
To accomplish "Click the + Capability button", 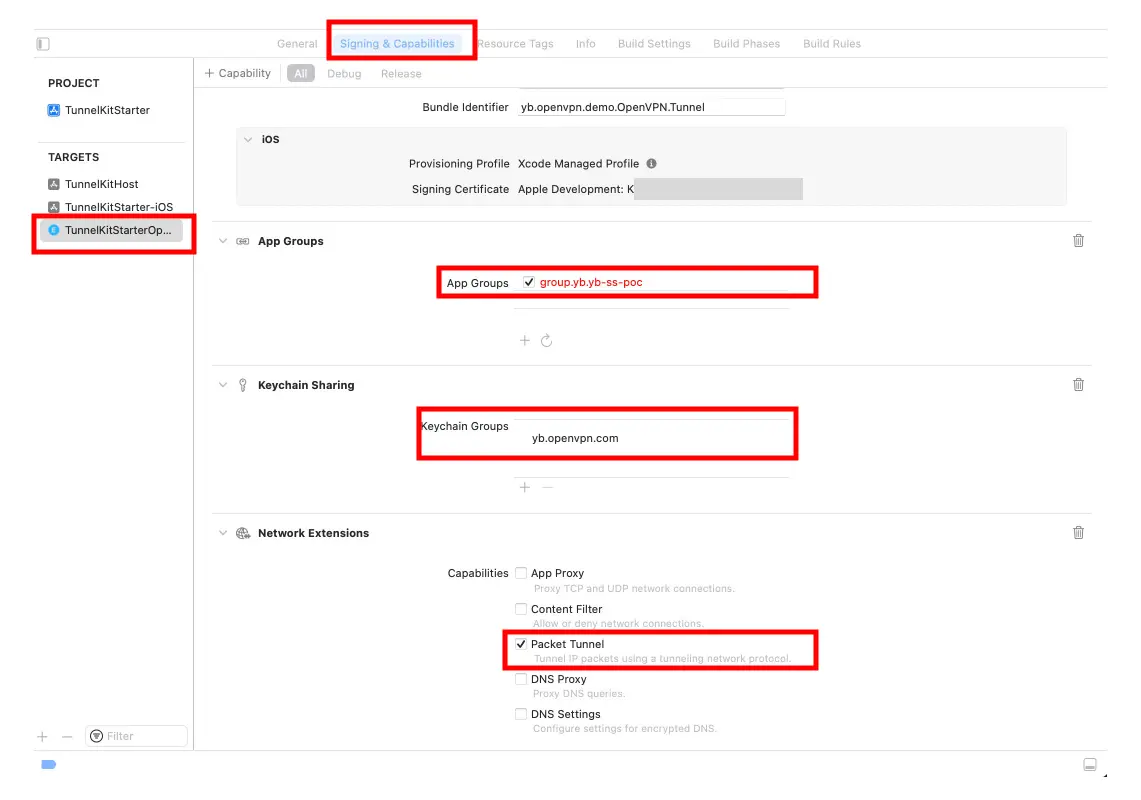I will coord(238,74).
